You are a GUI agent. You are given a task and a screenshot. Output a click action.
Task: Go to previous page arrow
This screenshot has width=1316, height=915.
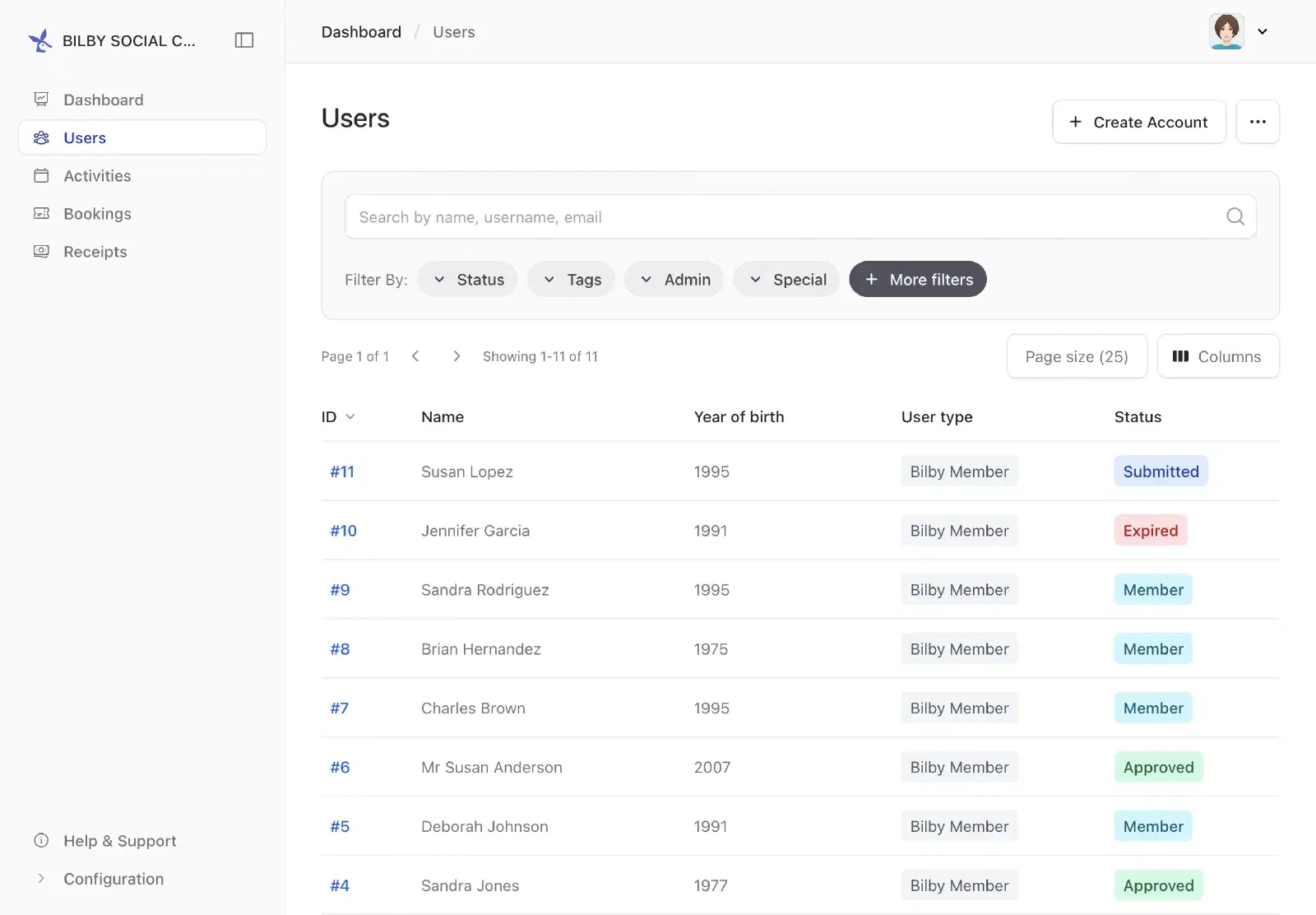coord(415,355)
